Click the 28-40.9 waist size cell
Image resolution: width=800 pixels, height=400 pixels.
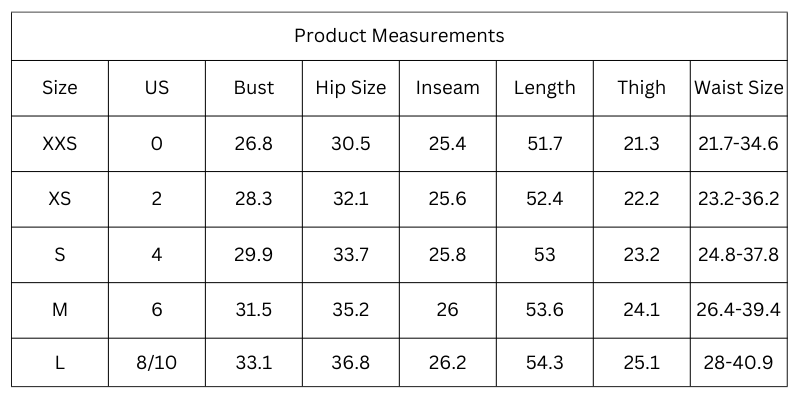pos(739,363)
